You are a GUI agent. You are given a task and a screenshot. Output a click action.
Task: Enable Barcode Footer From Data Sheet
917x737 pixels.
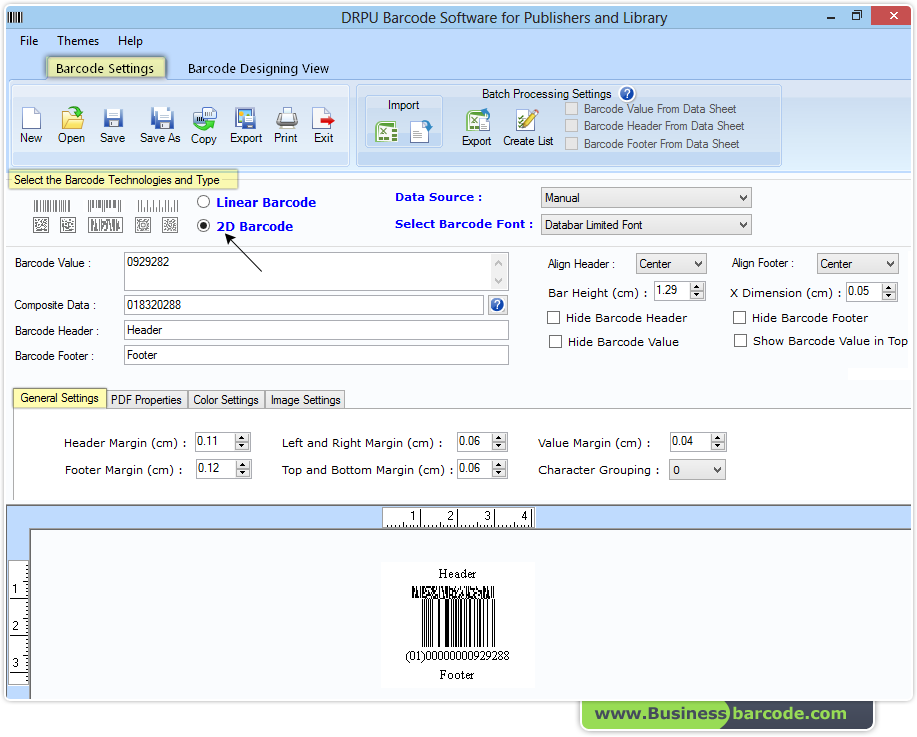coord(572,143)
